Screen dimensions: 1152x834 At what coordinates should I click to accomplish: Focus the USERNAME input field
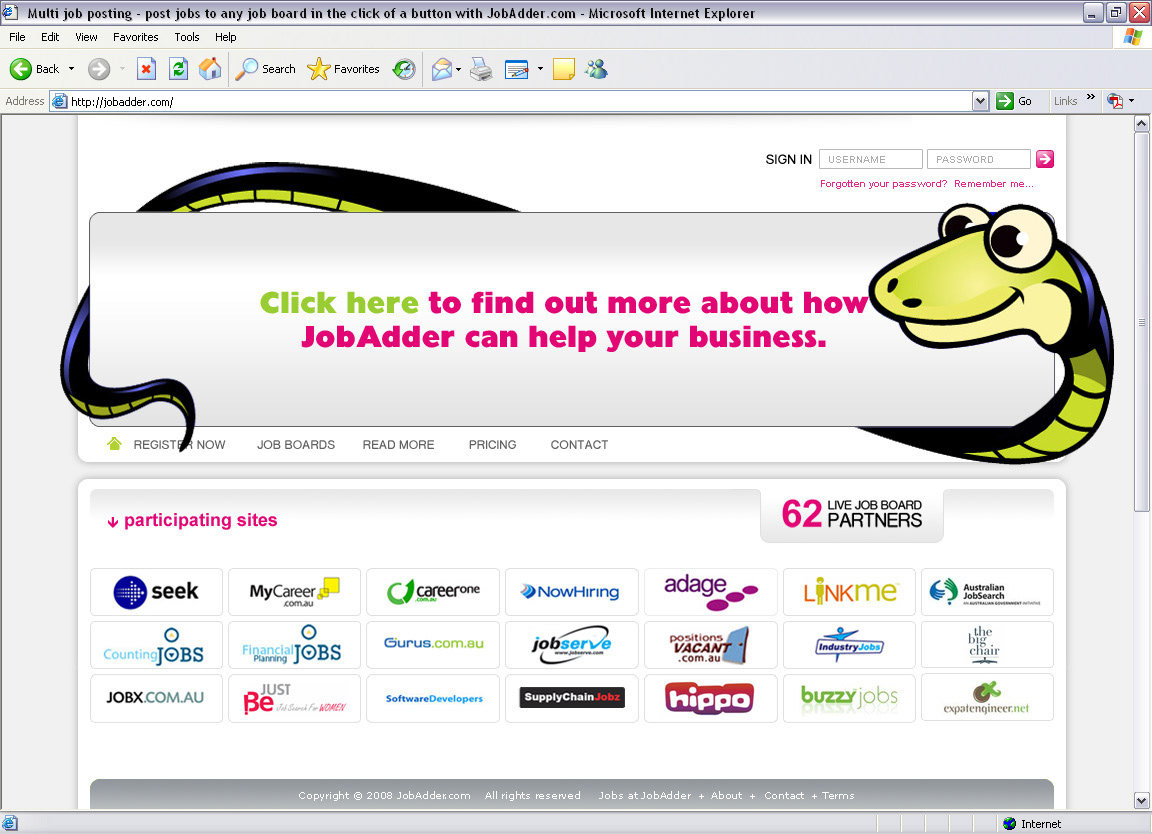[x=871, y=159]
